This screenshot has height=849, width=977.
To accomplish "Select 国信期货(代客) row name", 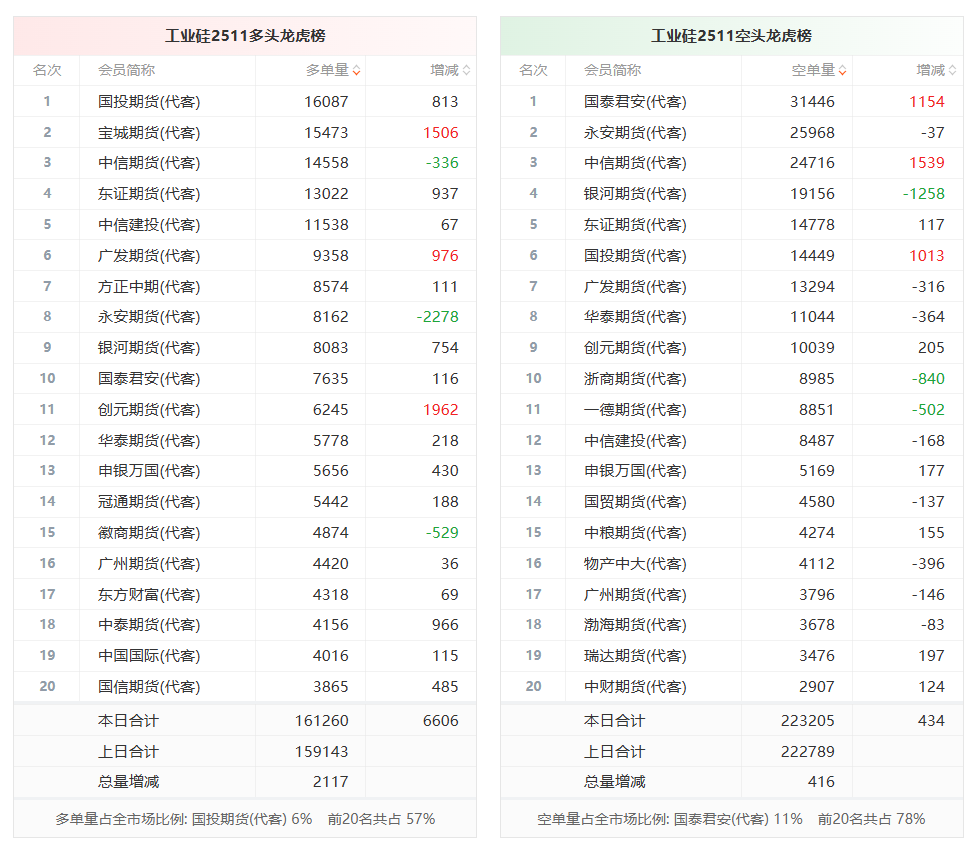I will [x=149, y=686].
